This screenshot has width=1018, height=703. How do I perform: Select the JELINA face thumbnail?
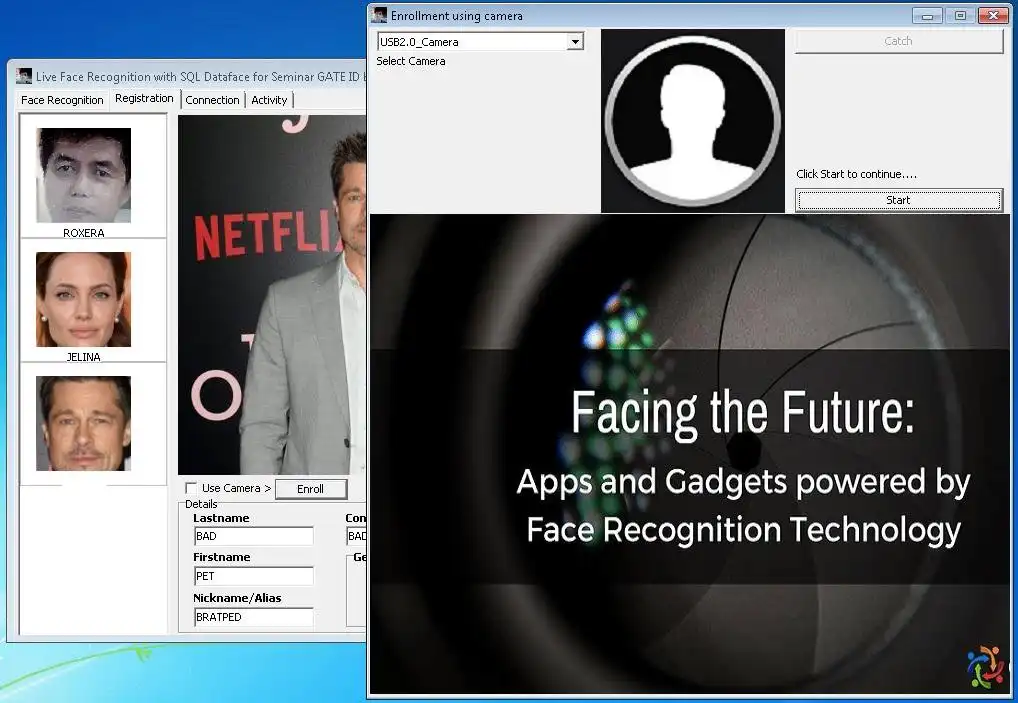click(x=84, y=299)
